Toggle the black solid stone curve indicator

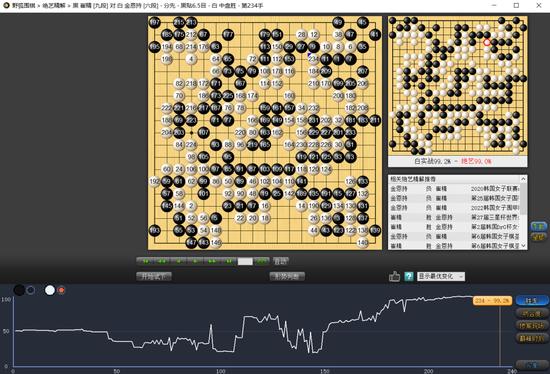(19, 290)
